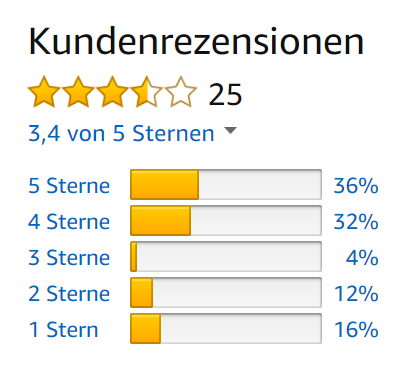Click the half-filled fourth star

tap(147, 92)
